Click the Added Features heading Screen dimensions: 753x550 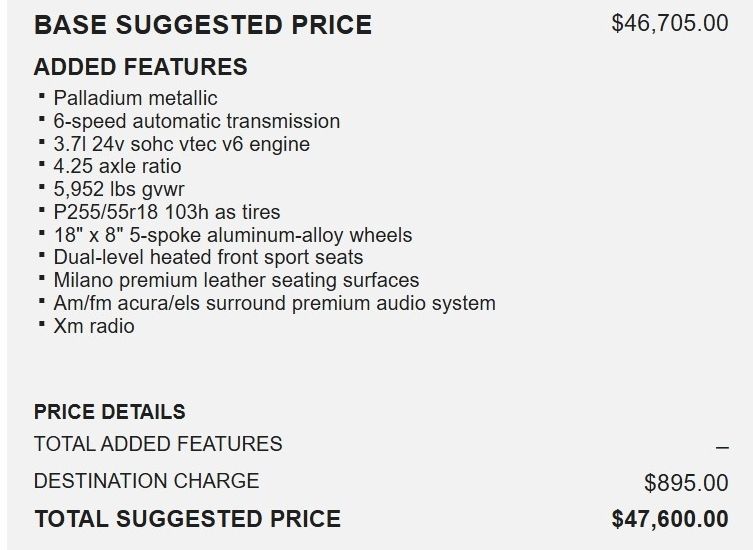click(140, 68)
